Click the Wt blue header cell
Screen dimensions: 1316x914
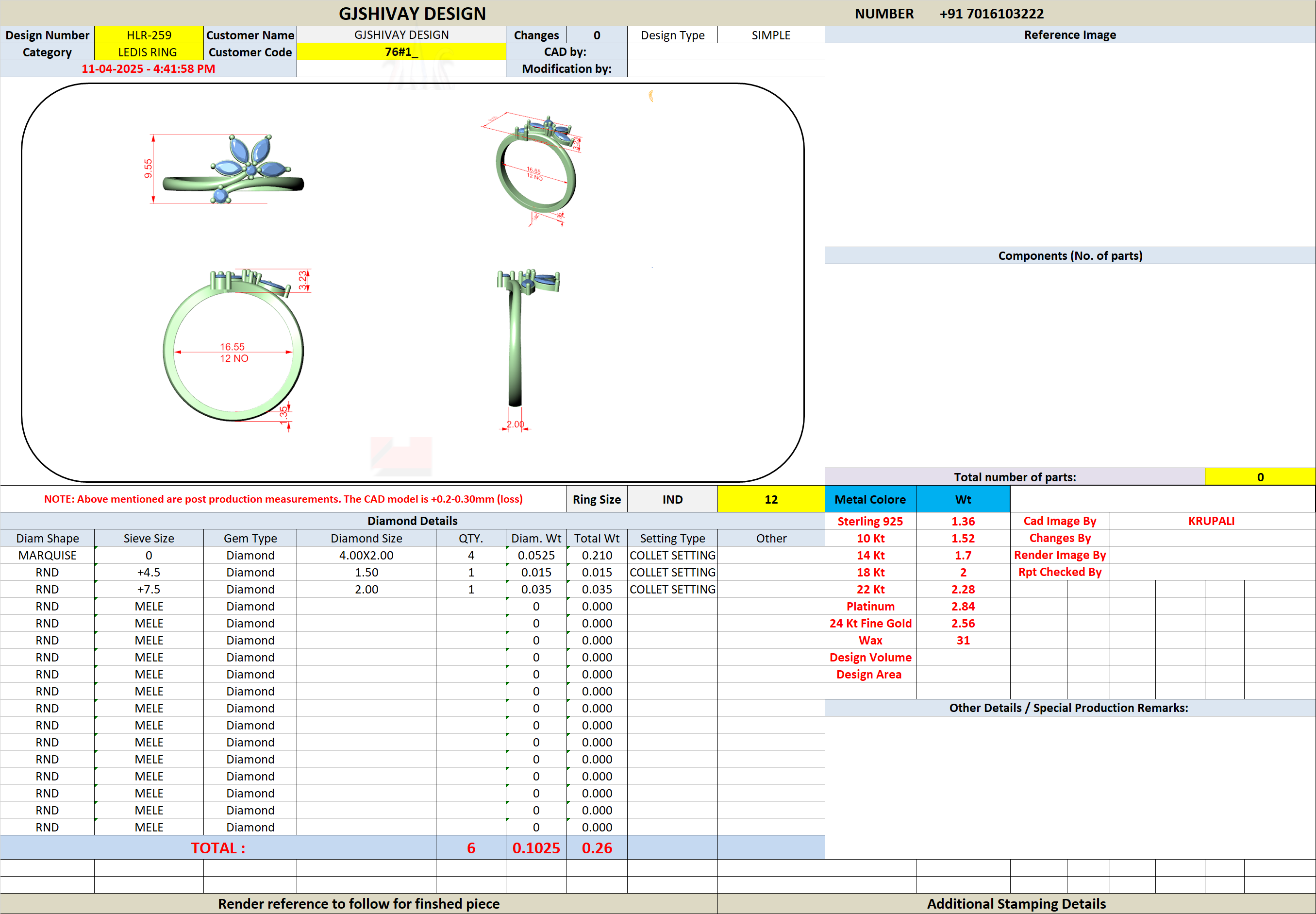tap(963, 499)
